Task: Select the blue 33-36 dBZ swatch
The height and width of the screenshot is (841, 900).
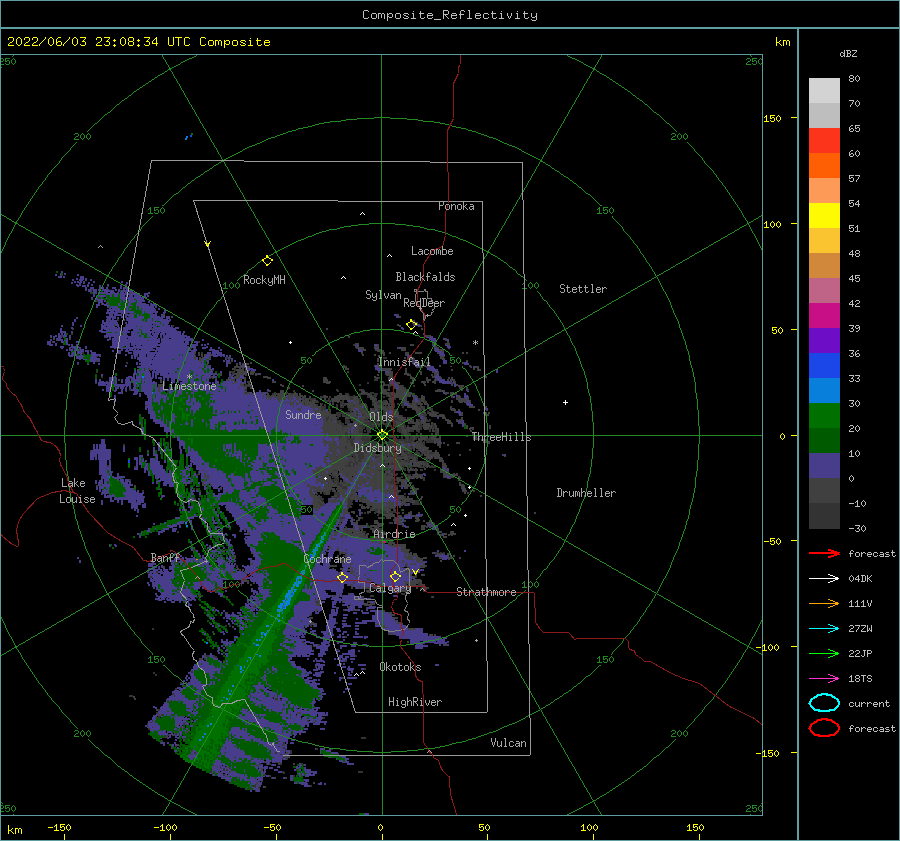Action: pyautogui.click(x=824, y=366)
